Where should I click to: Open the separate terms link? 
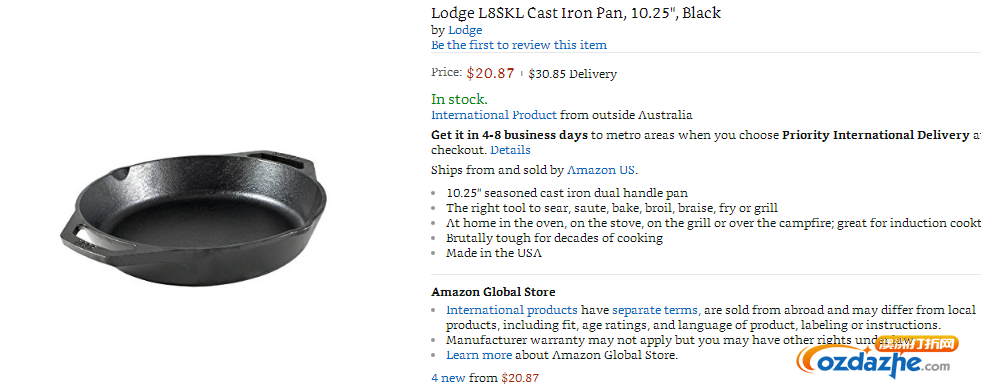coord(656,310)
